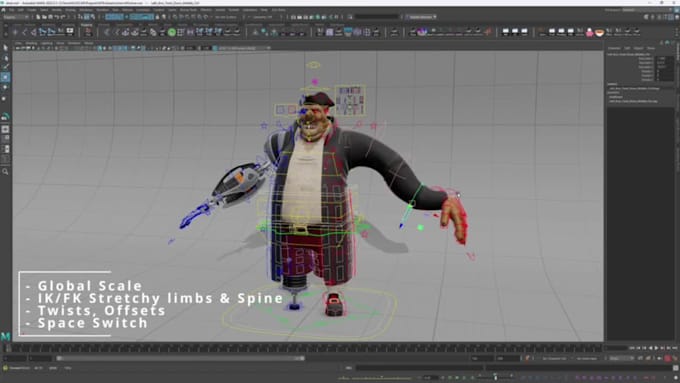
Task: Click the Maya home icon in the menu bar
Action: (x=3, y=10)
